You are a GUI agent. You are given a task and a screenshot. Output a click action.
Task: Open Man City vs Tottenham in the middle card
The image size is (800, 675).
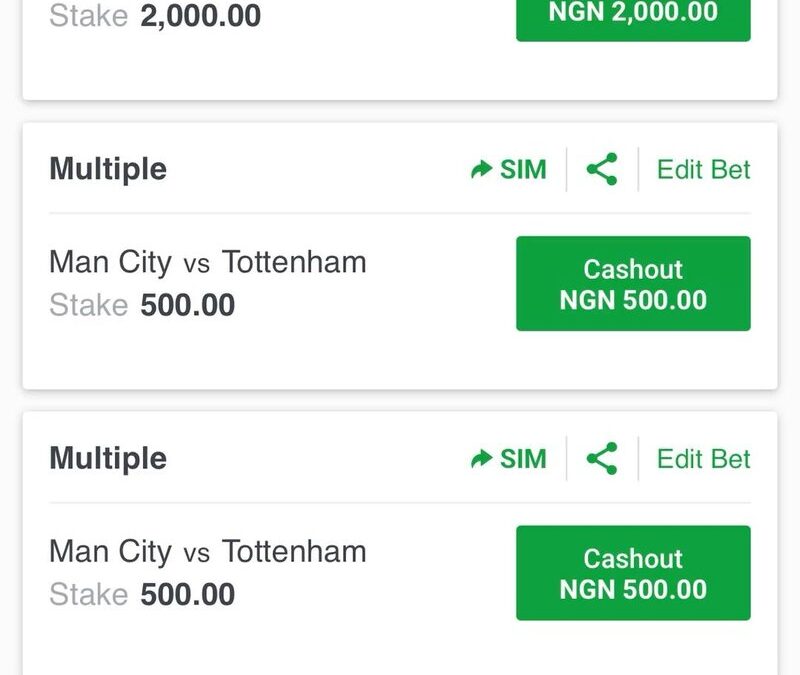point(208,262)
